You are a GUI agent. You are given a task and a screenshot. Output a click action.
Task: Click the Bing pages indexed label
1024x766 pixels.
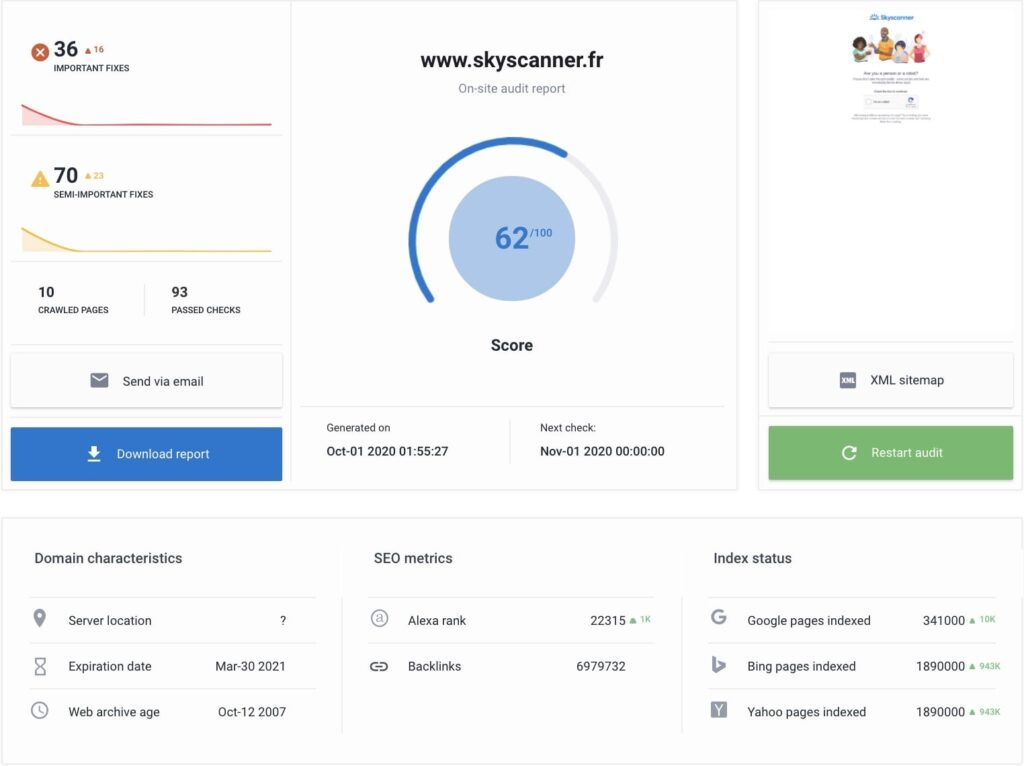coord(801,666)
